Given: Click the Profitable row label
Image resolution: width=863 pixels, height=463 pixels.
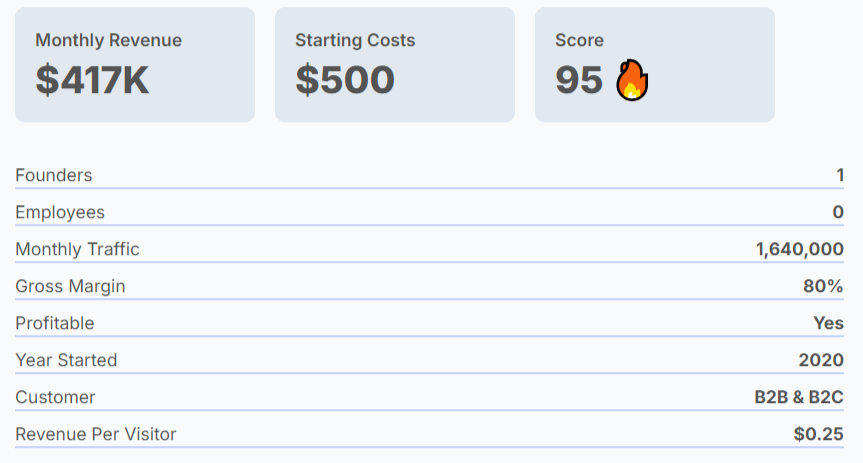Looking at the screenshot, I should [x=54, y=323].
